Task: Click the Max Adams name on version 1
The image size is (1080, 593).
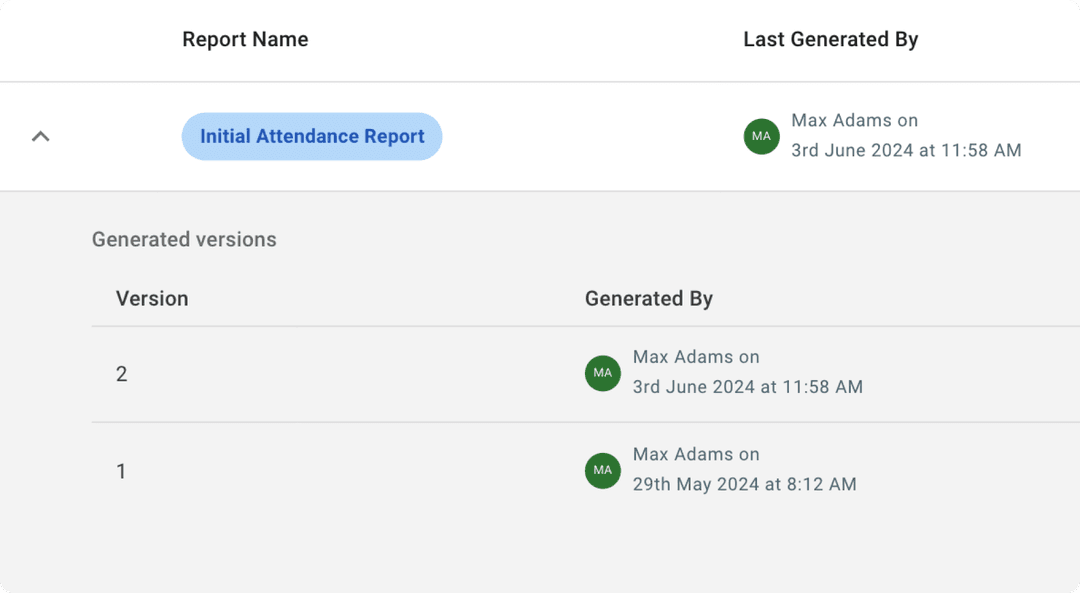Action: [683, 454]
